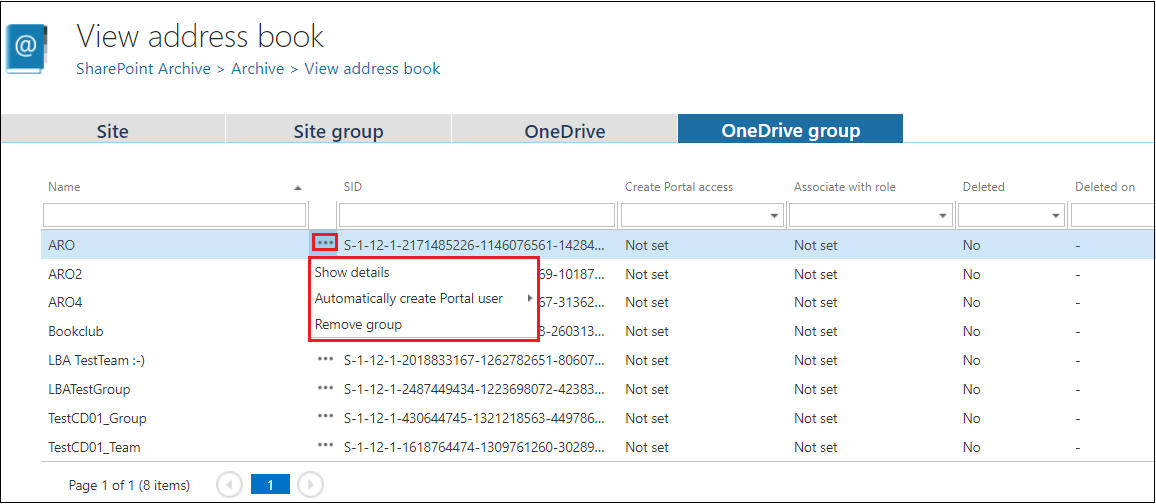This screenshot has width=1156, height=504.
Task: Choose Show details from context menu
Action: pos(352,272)
